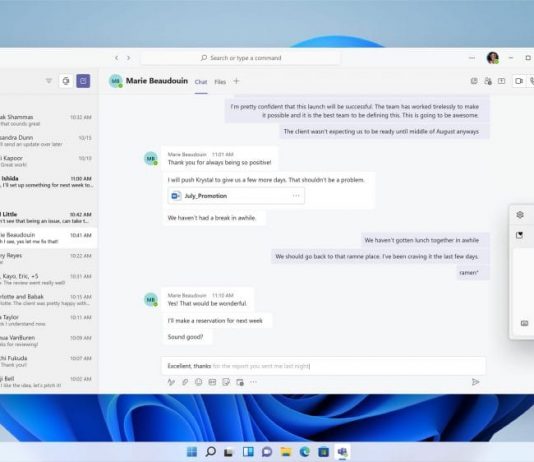Open the Shammas chat at 10:32 AM
Viewport: 534px width, 462px height.
[48, 120]
